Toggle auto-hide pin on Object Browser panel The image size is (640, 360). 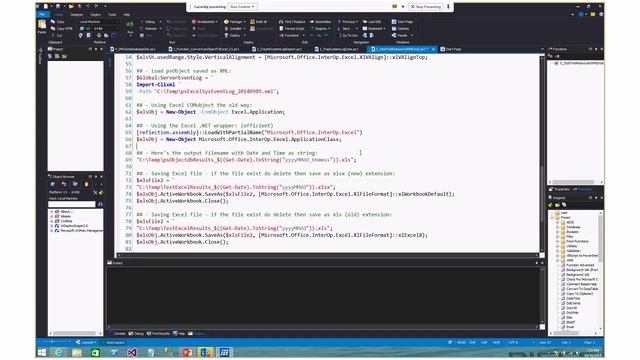[96, 177]
